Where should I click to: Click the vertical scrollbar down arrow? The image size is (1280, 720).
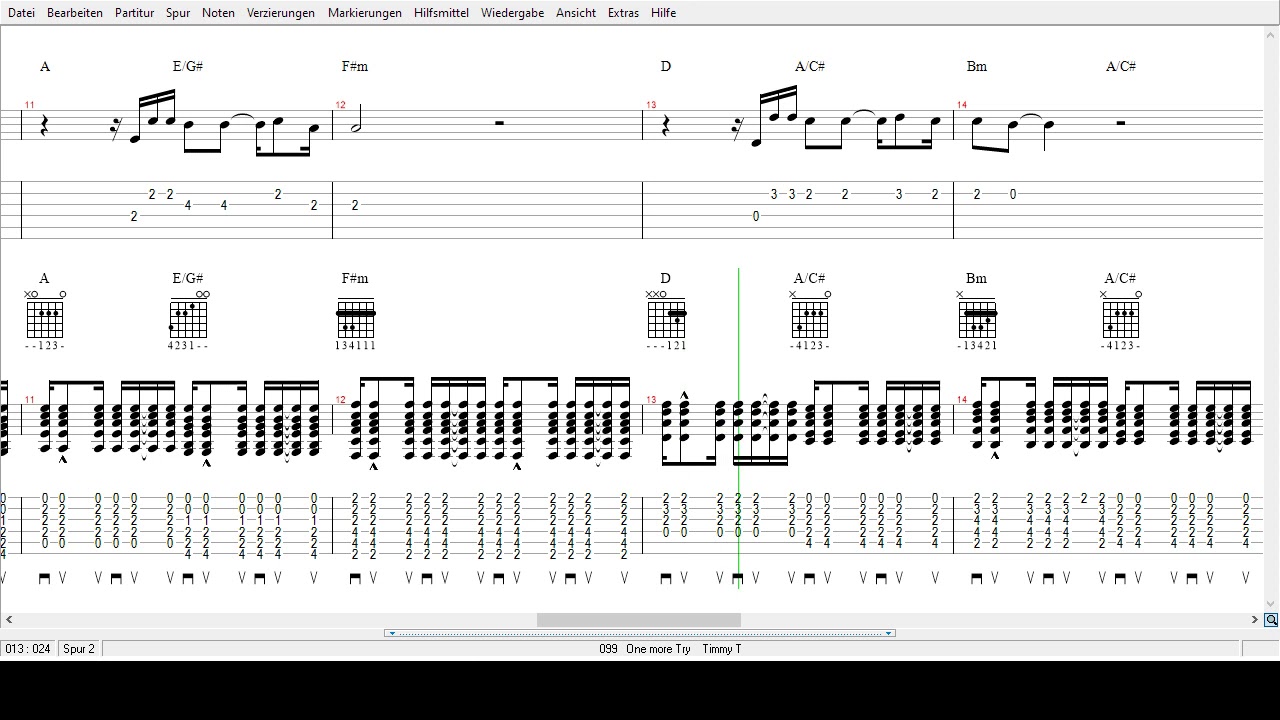click(1271, 604)
